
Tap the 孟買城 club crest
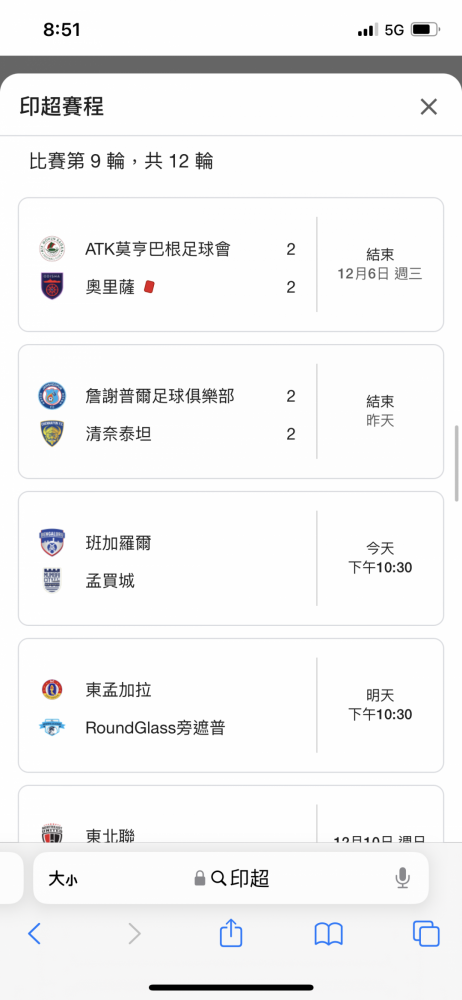(x=52, y=580)
